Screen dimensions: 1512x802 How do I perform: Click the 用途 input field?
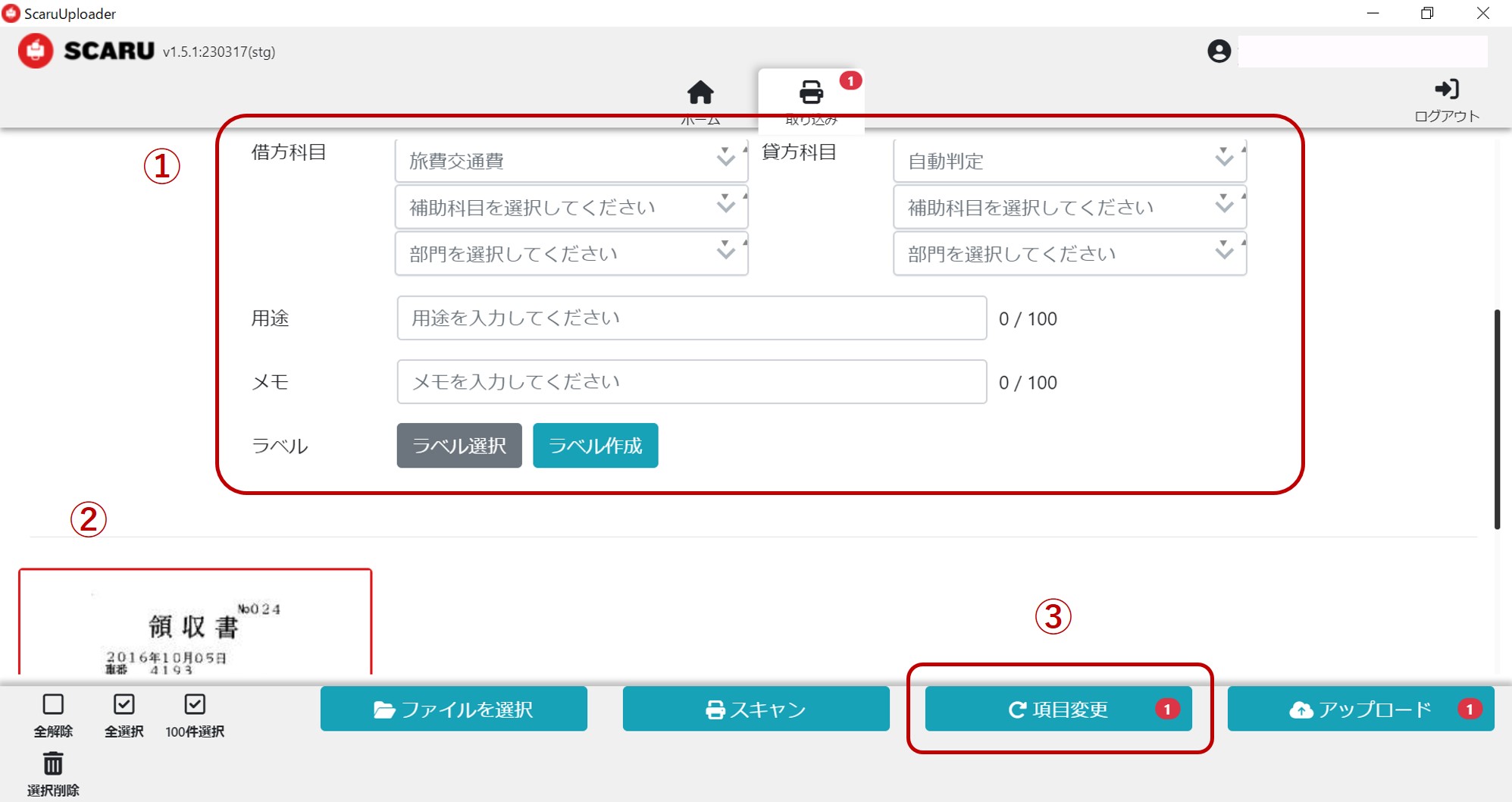tap(691, 318)
